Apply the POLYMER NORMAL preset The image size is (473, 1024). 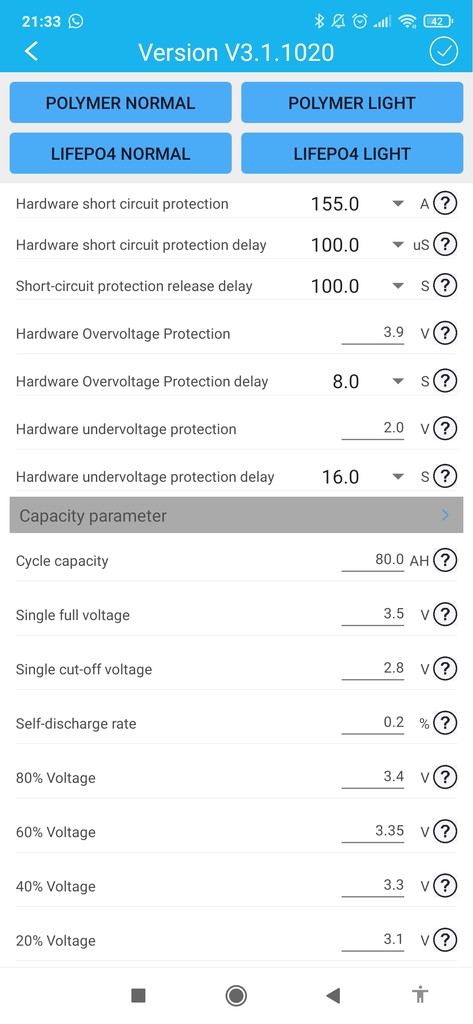tap(120, 103)
